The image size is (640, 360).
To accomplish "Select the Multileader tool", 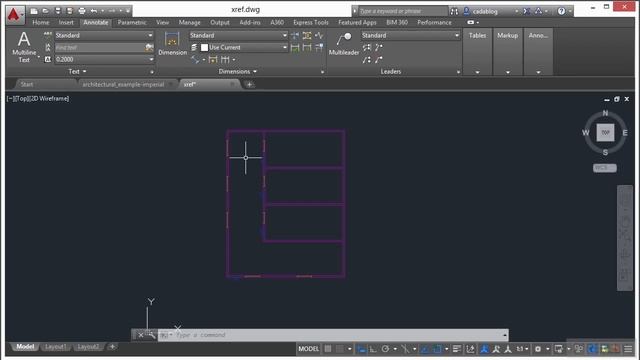I will pyautogui.click(x=344, y=43).
